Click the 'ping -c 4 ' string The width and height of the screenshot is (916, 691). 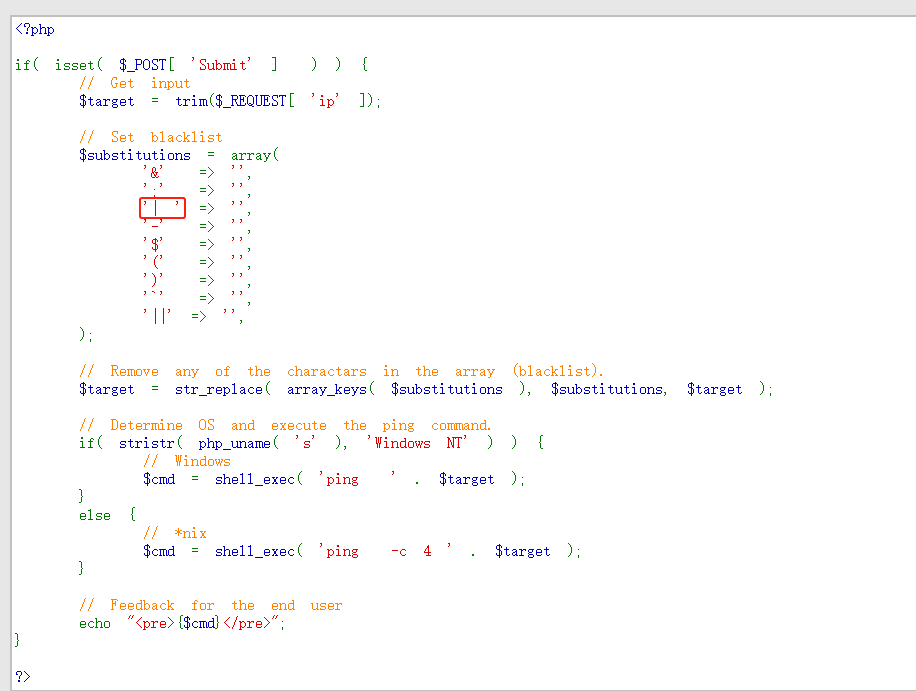tap(385, 551)
